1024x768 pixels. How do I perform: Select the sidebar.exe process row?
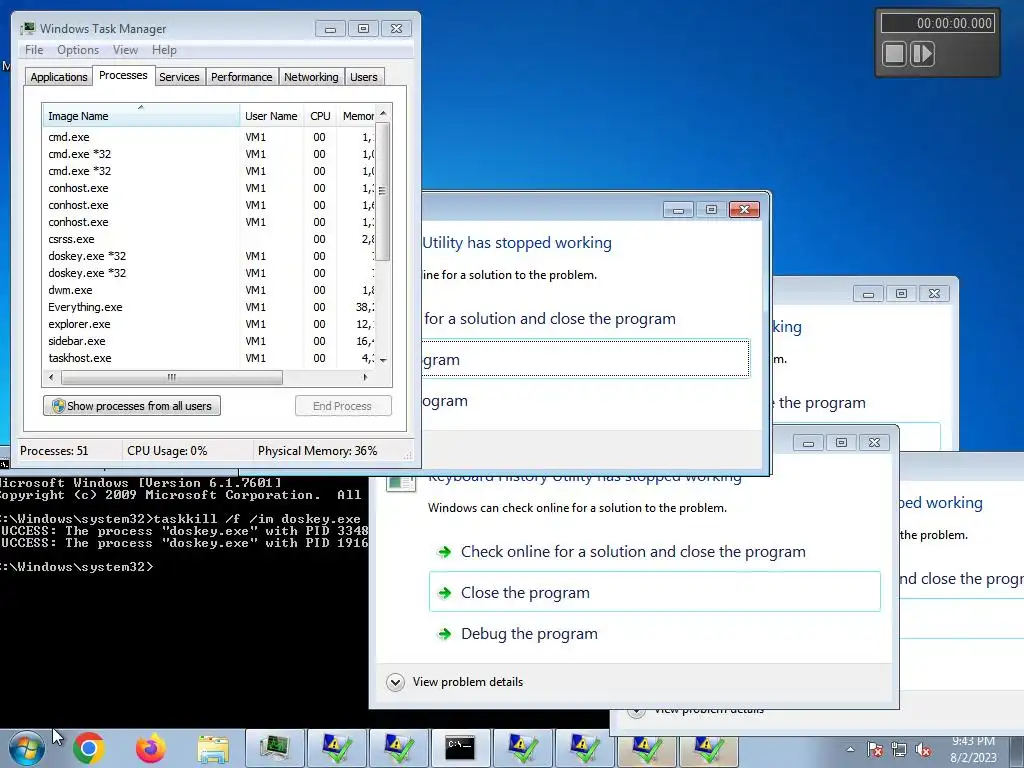pyautogui.click(x=209, y=341)
